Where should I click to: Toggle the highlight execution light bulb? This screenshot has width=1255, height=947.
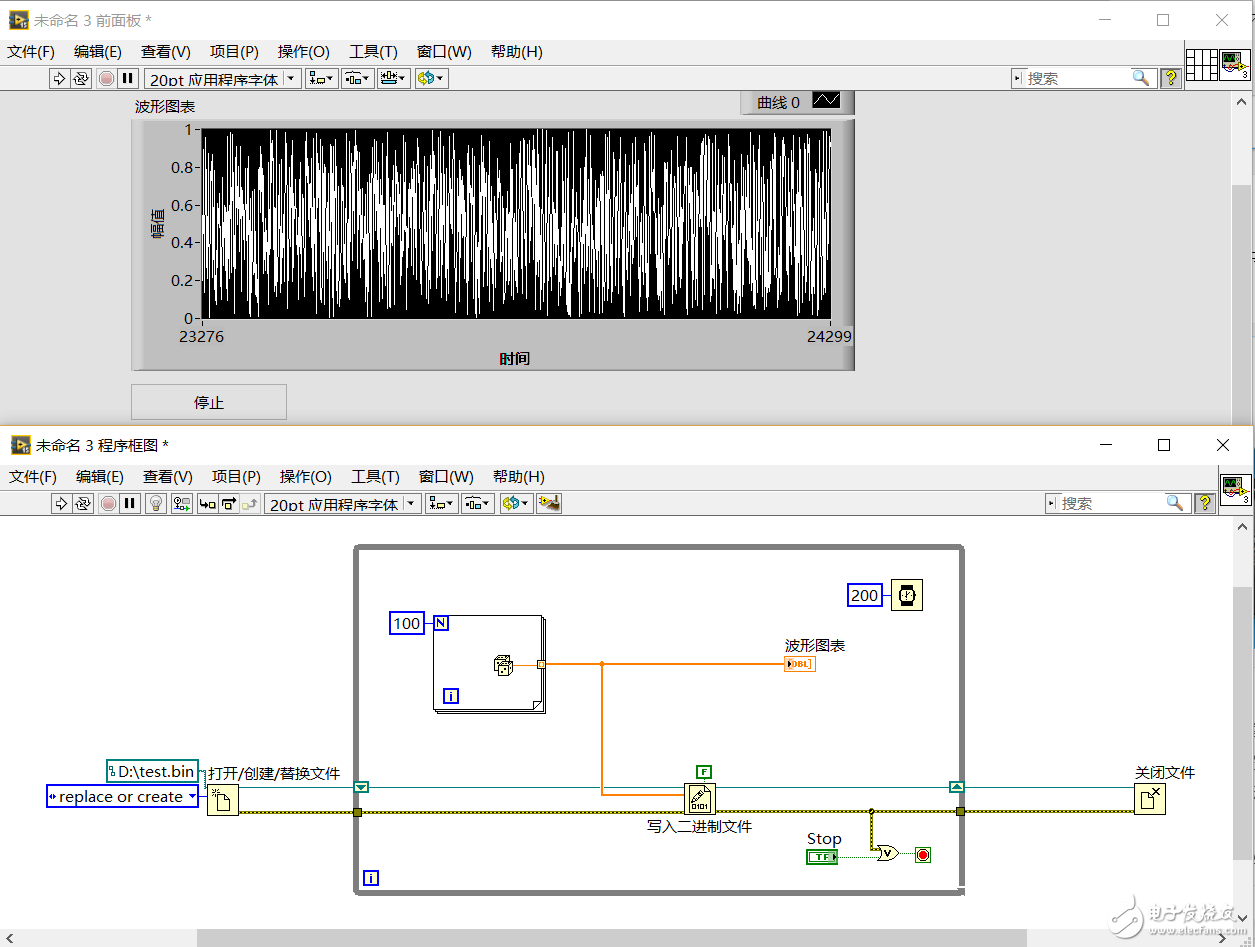click(155, 504)
